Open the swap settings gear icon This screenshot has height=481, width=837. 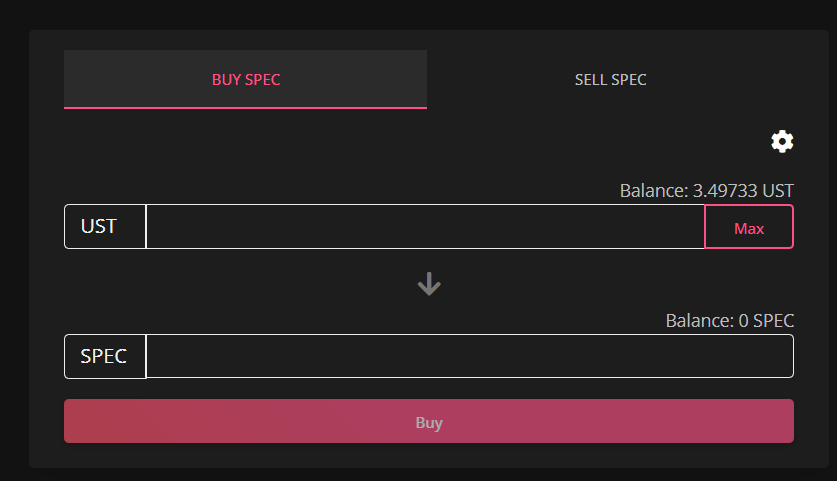point(782,141)
